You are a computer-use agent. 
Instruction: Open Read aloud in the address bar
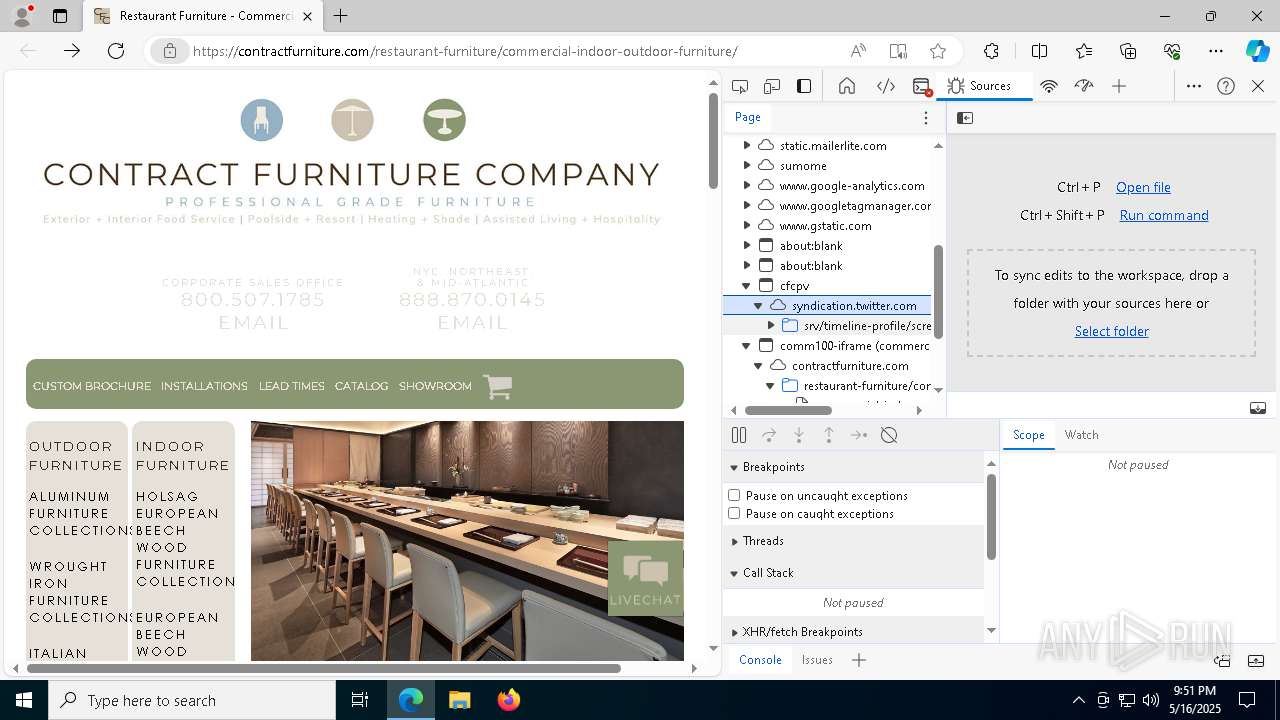(x=858, y=51)
